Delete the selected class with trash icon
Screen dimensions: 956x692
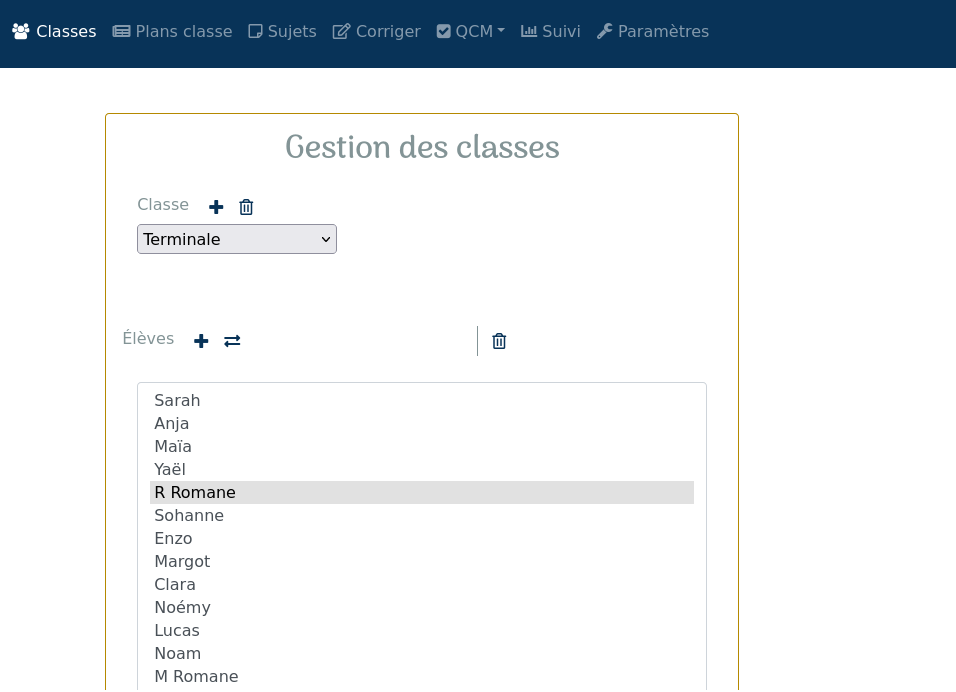click(x=246, y=207)
